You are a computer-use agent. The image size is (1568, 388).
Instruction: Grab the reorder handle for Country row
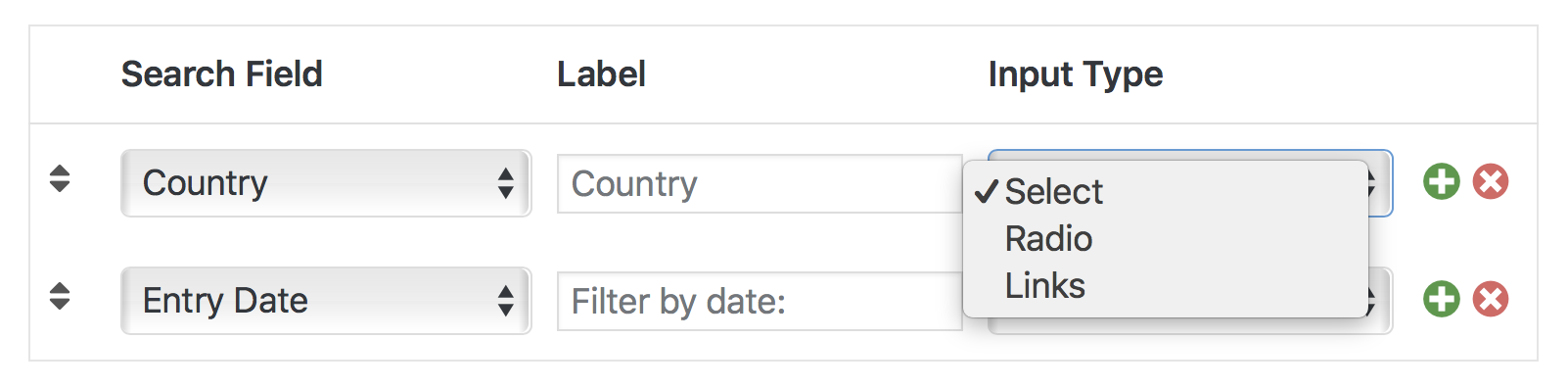tap(60, 178)
